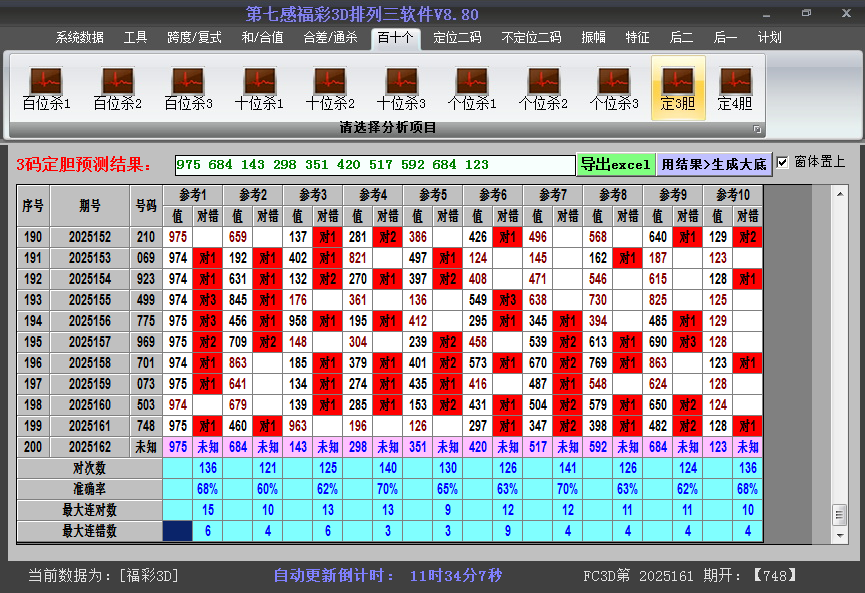Viewport: 865px width, 593px height.
Task: Select the 百位杀3 analysis icon
Action: tap(188, 88)
